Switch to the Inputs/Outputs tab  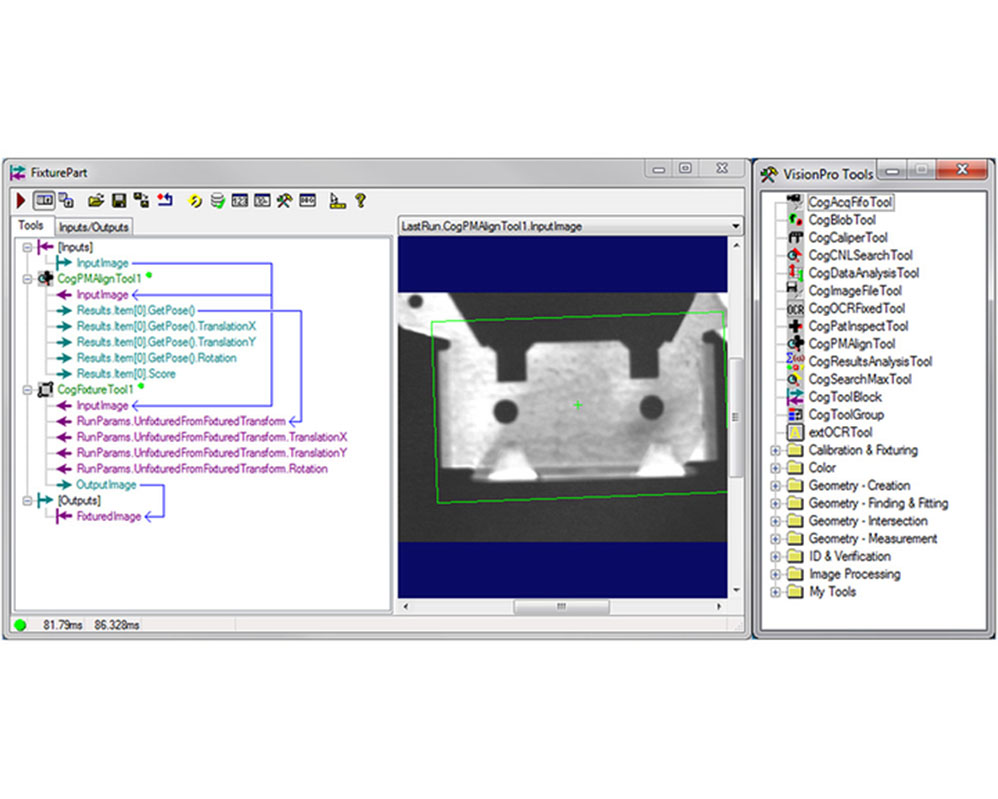(x=94, y=227)
